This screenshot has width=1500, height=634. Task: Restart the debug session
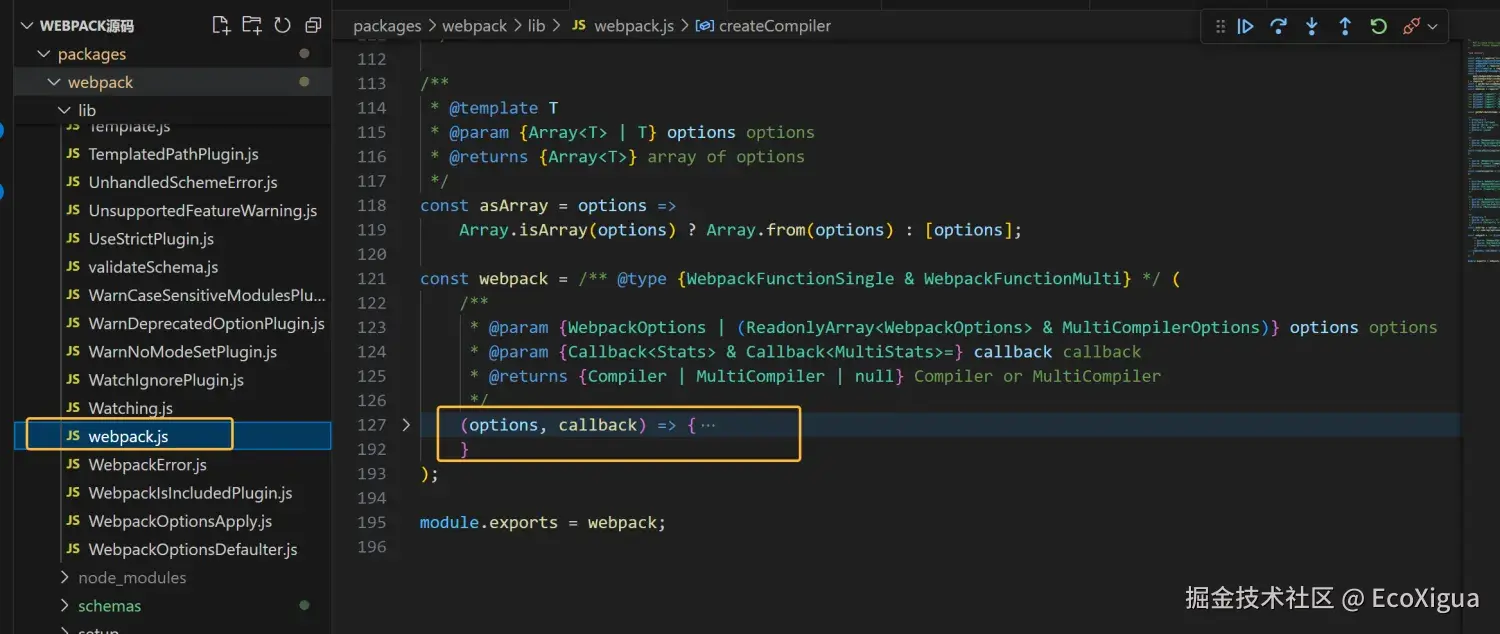point(1378,27)
